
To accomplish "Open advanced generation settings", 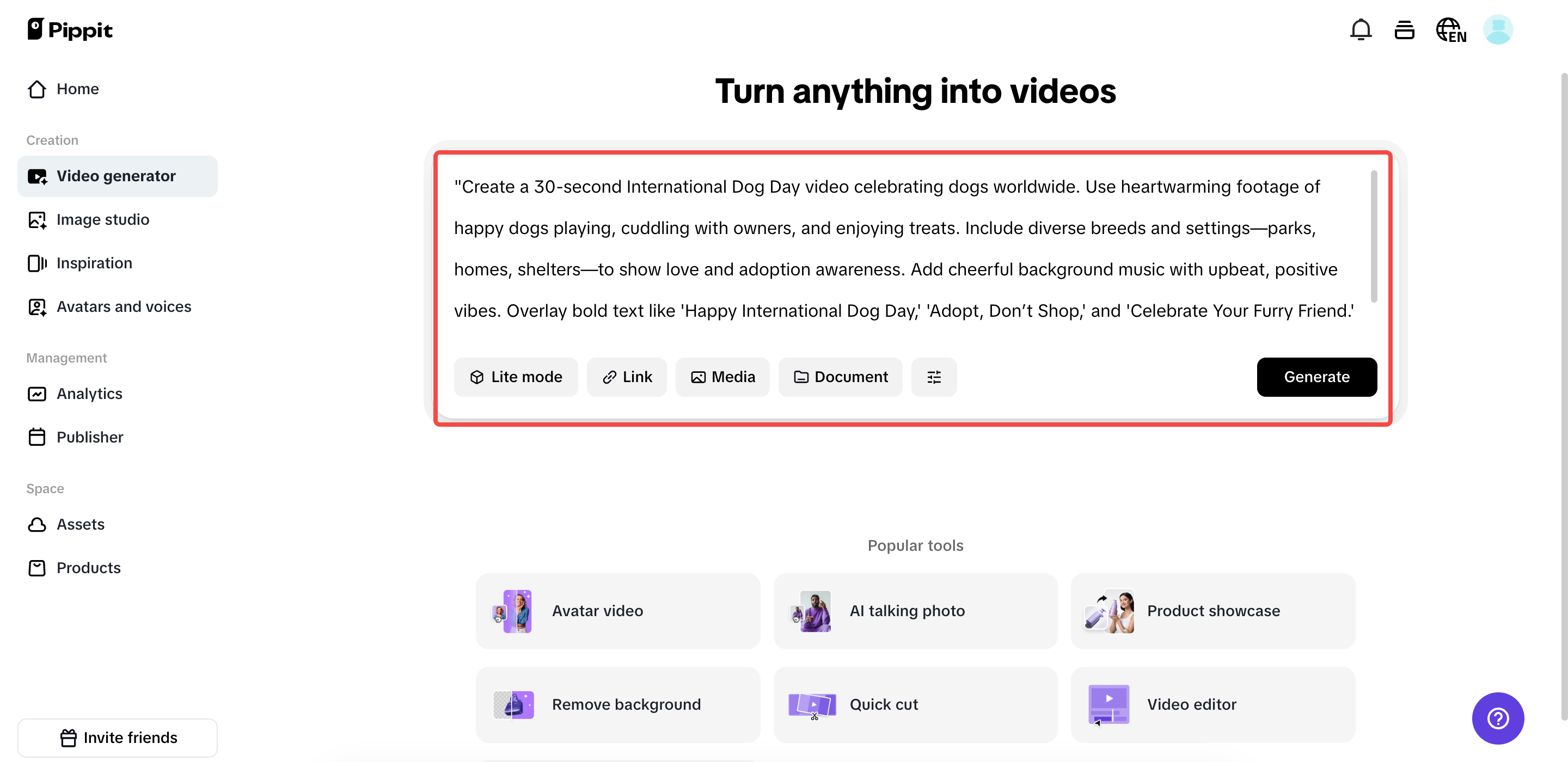I will pos(934,377).
